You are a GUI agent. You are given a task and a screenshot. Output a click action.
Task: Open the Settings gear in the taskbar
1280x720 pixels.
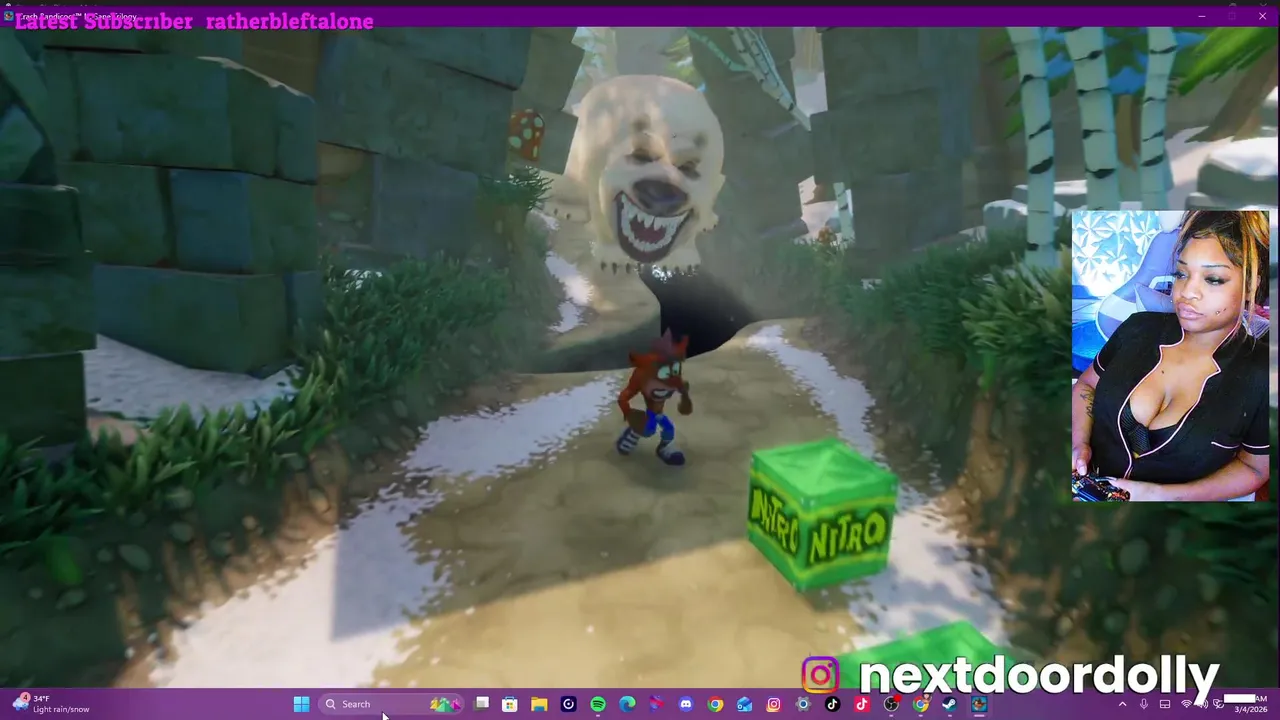pos(803,704)
